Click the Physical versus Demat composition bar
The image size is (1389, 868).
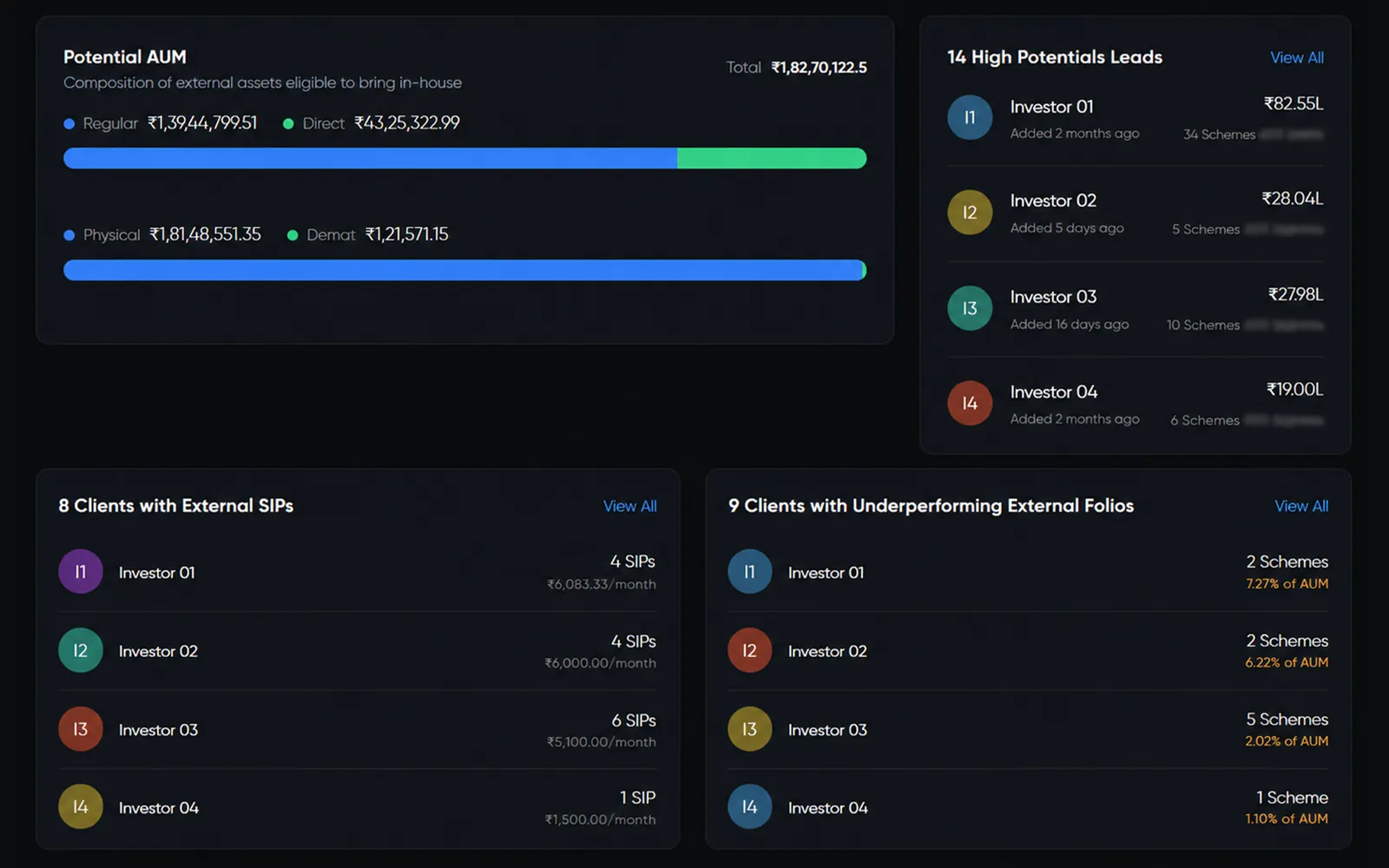coord(465,270)
